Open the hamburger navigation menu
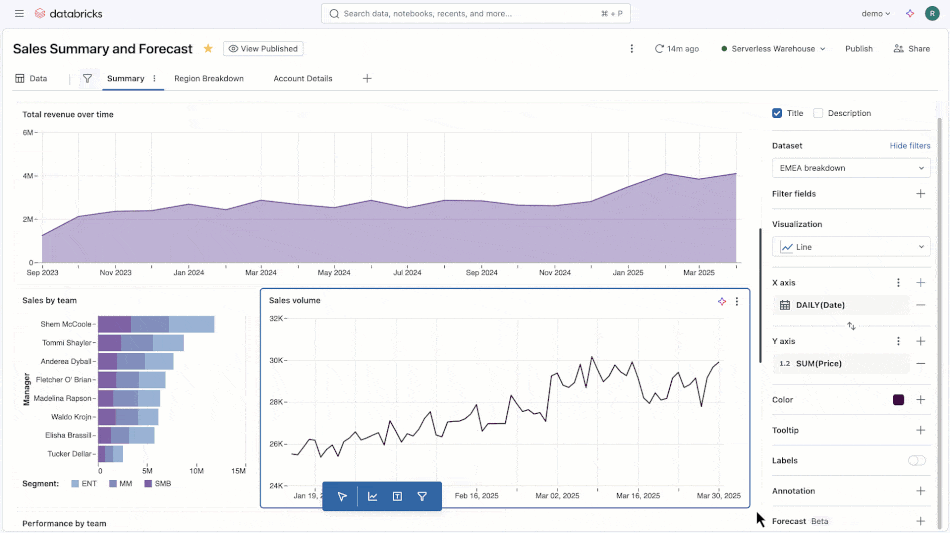This screenshot has height=533, width=950. pyautogui.click(x=19, y=13)
